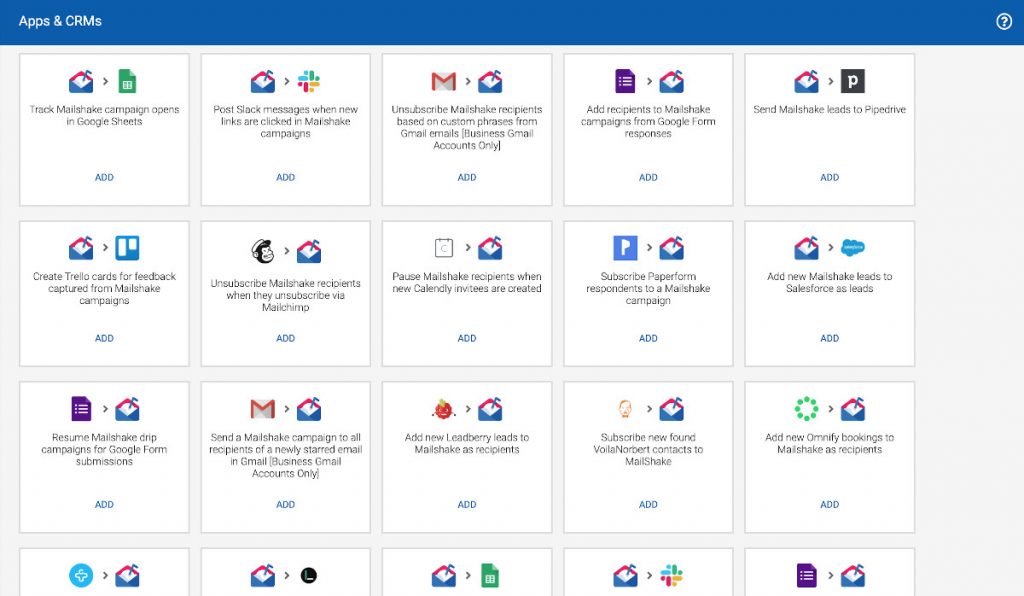Add Unsubscribe via Mailchimp integration
The image size is (1024, 596).
(x=285, y=338)
